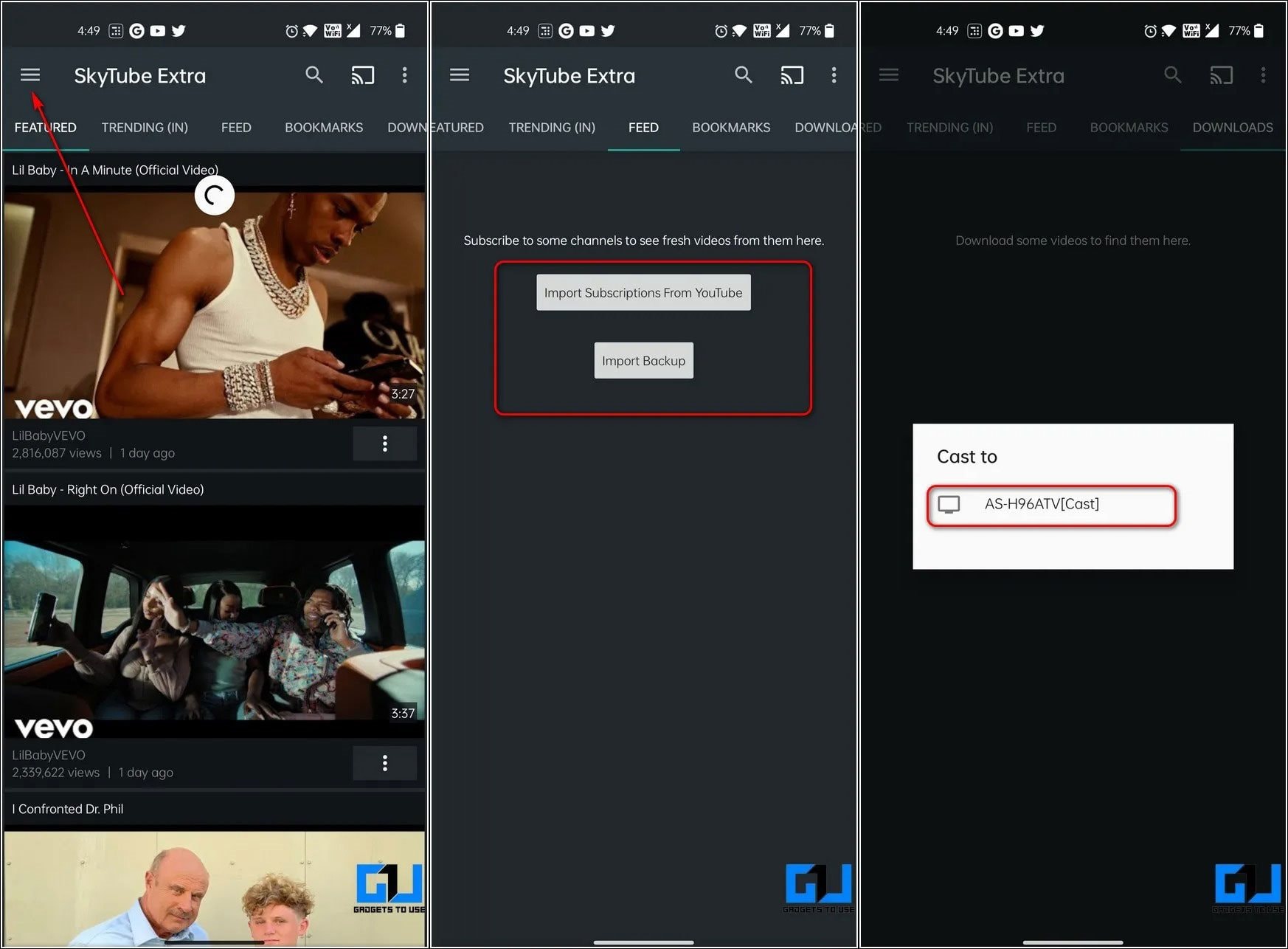Choose AS-H96ATV[Cast] device to cast

(x=1051, y=505)
